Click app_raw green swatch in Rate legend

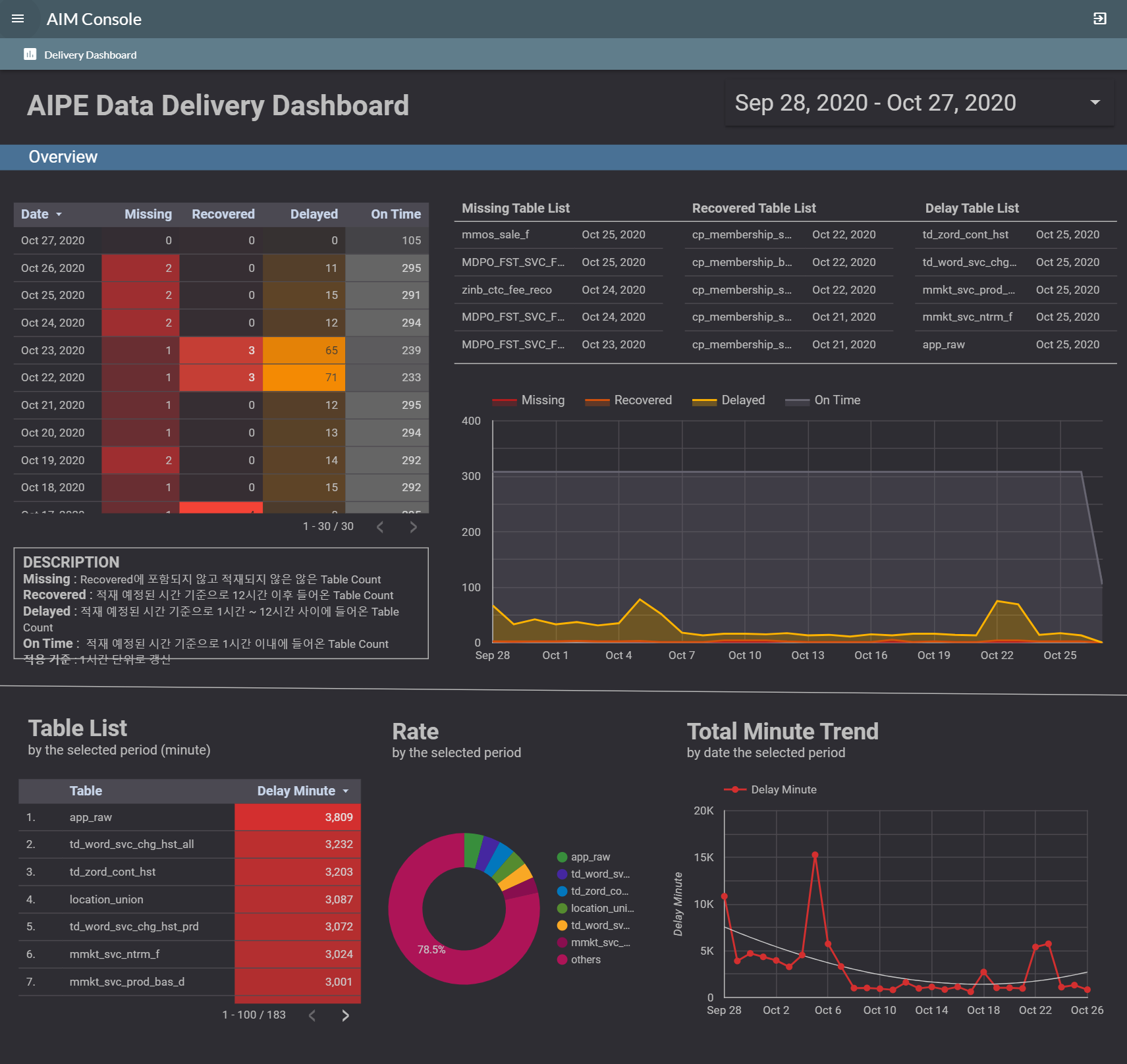click(x=562, y=857)
